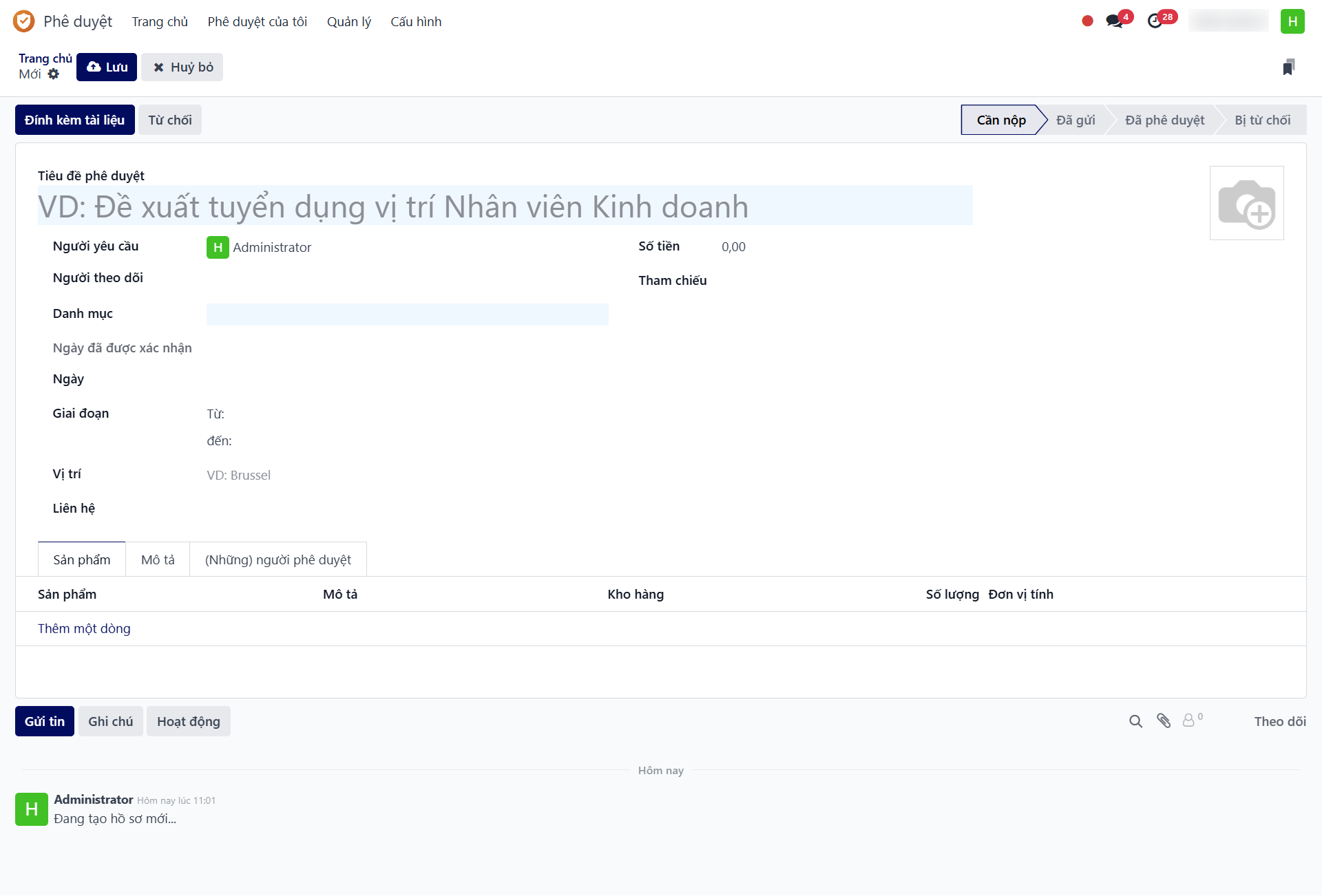The image size is (1322, 896).
Task: Open the followers person icon
Action: (1189, 721)
